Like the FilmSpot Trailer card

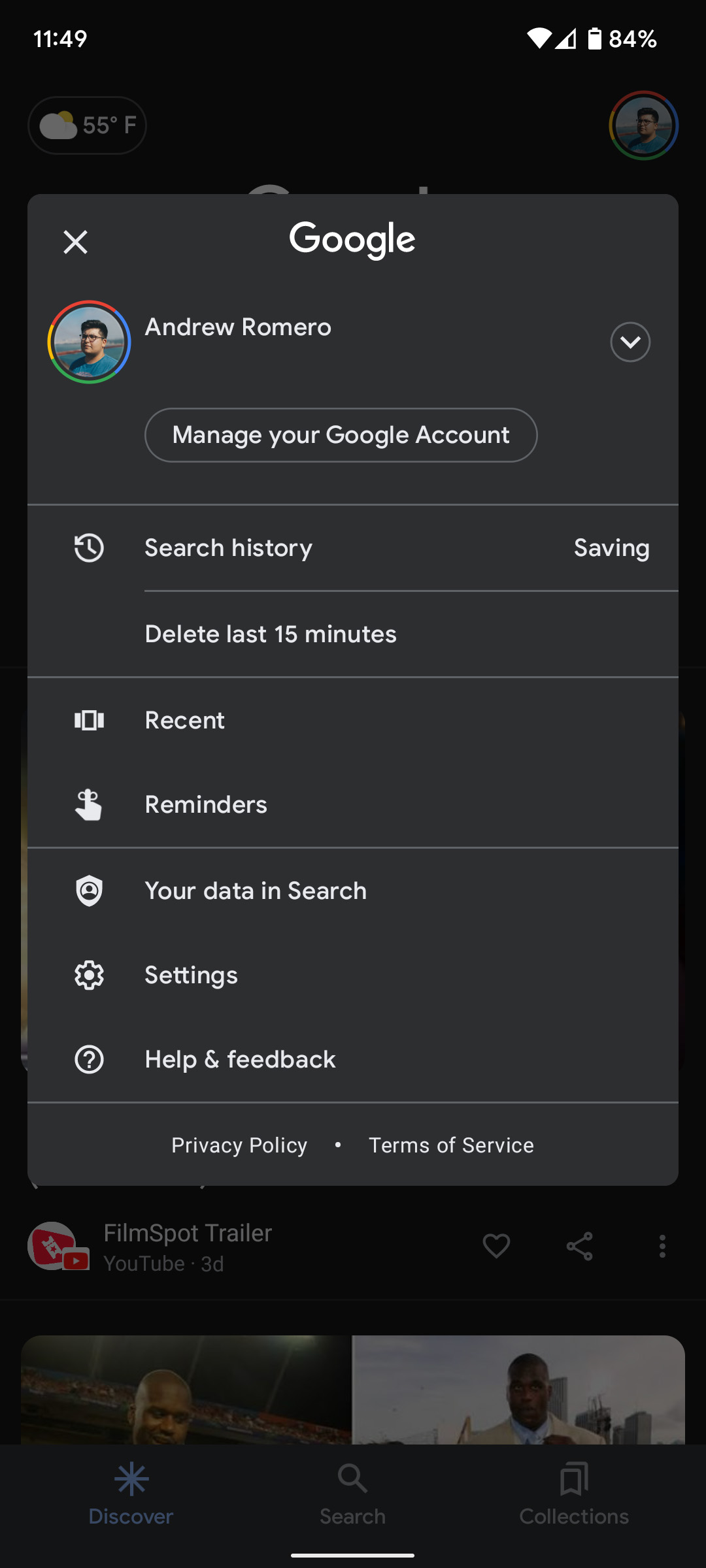point(496,1246)
